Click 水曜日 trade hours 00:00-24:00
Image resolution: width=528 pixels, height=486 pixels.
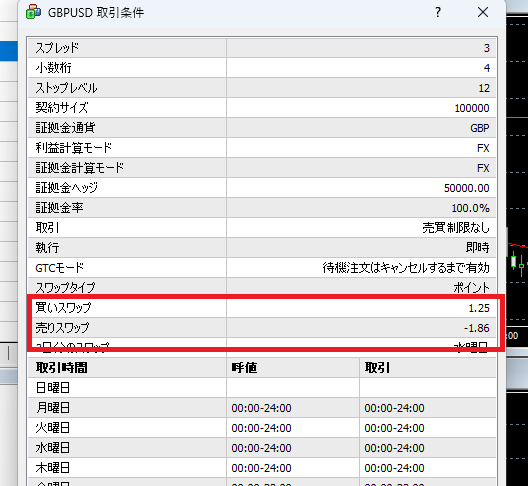[394, 448]
